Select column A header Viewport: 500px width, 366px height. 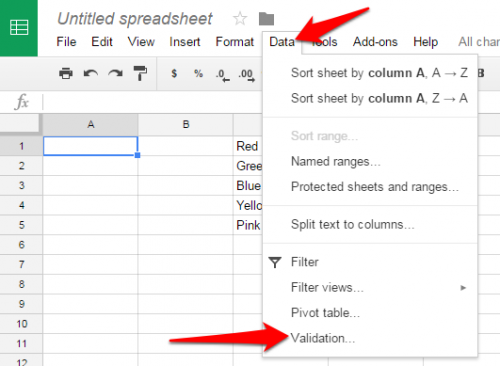[90, 125]
